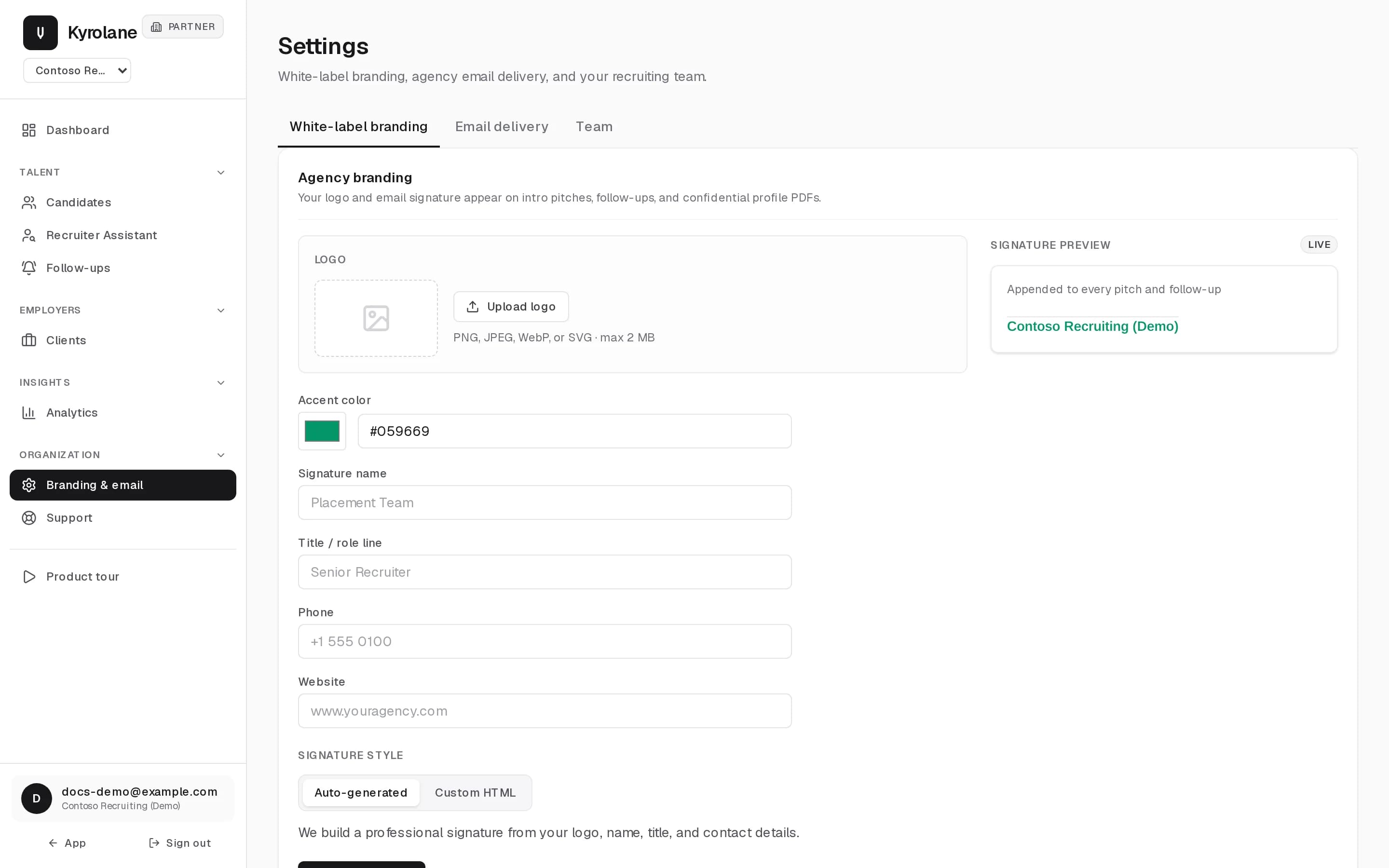Click the Phone input field
Screen dimensions: 1389x868
click(x=545, y=642)
